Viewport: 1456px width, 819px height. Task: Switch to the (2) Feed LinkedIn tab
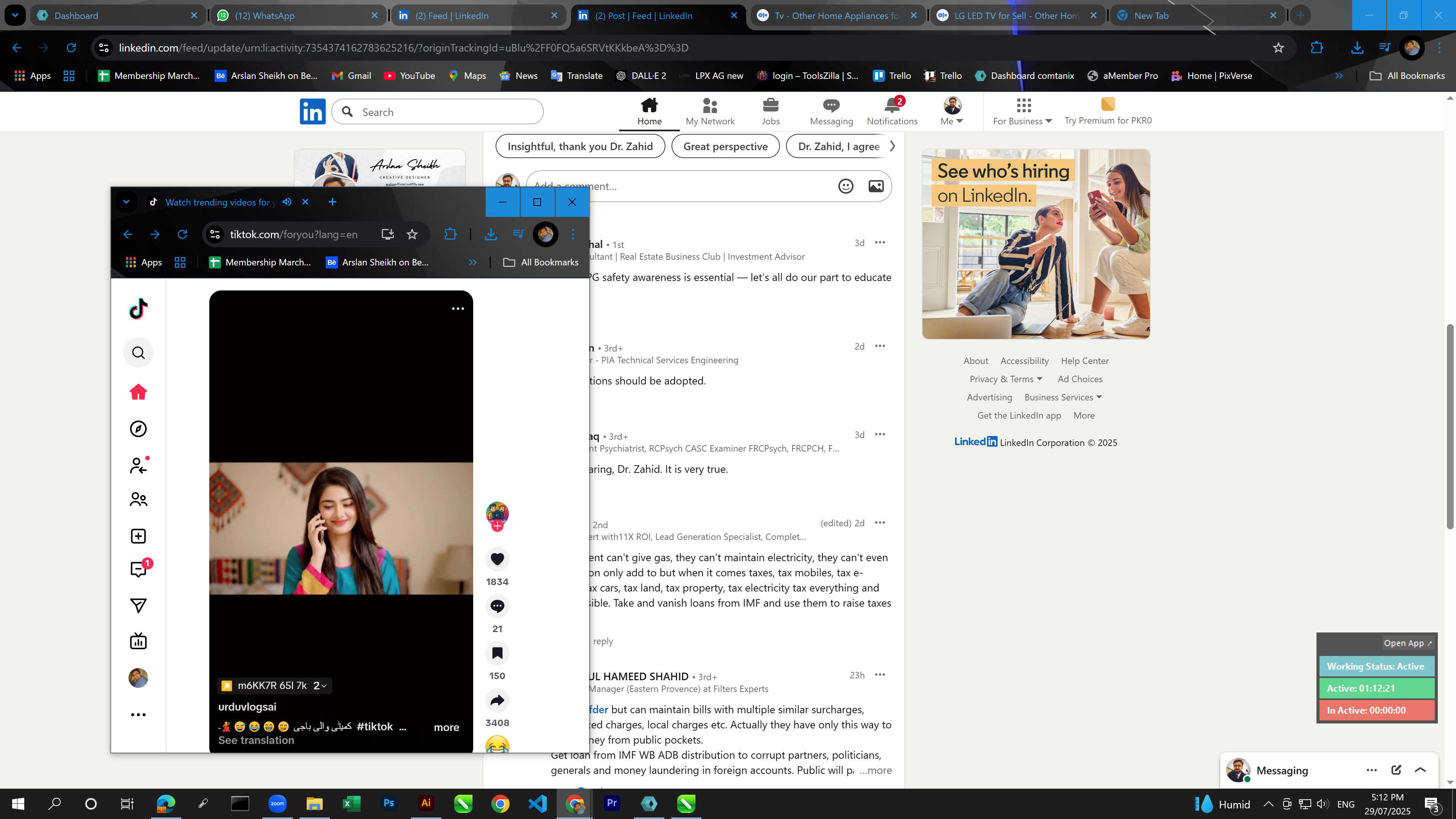tap(478, 15)
